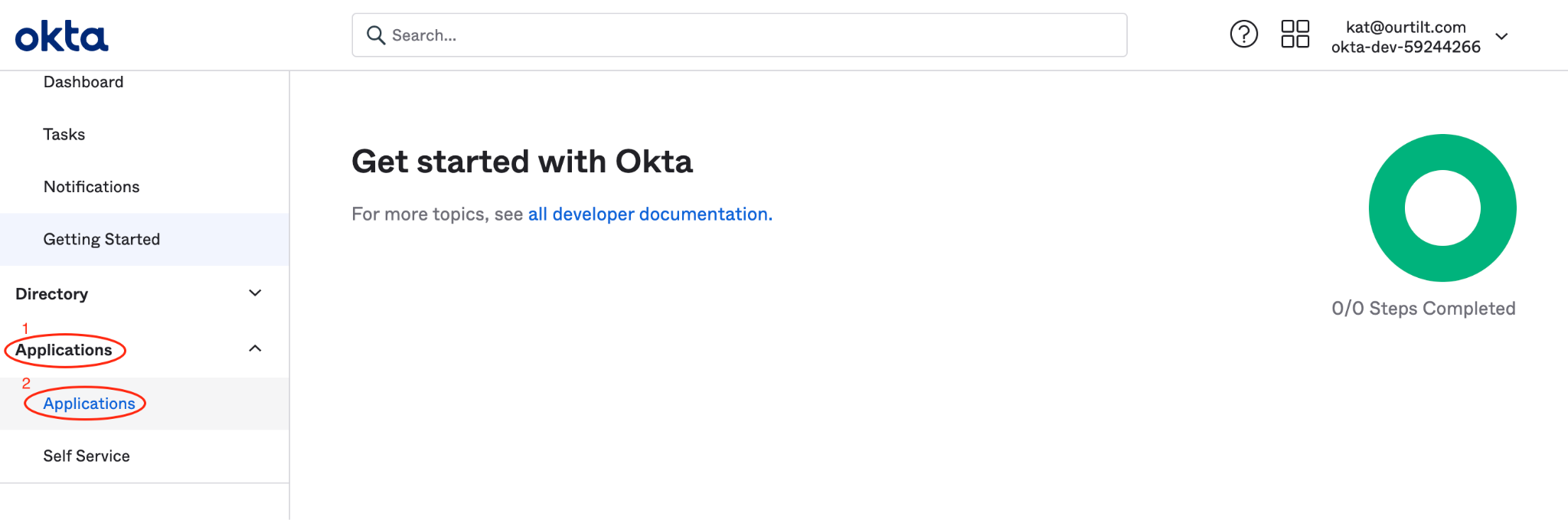The image size is (1568, 520).
Task: Open the account dropdown arrow
Action: (1501, 37)
